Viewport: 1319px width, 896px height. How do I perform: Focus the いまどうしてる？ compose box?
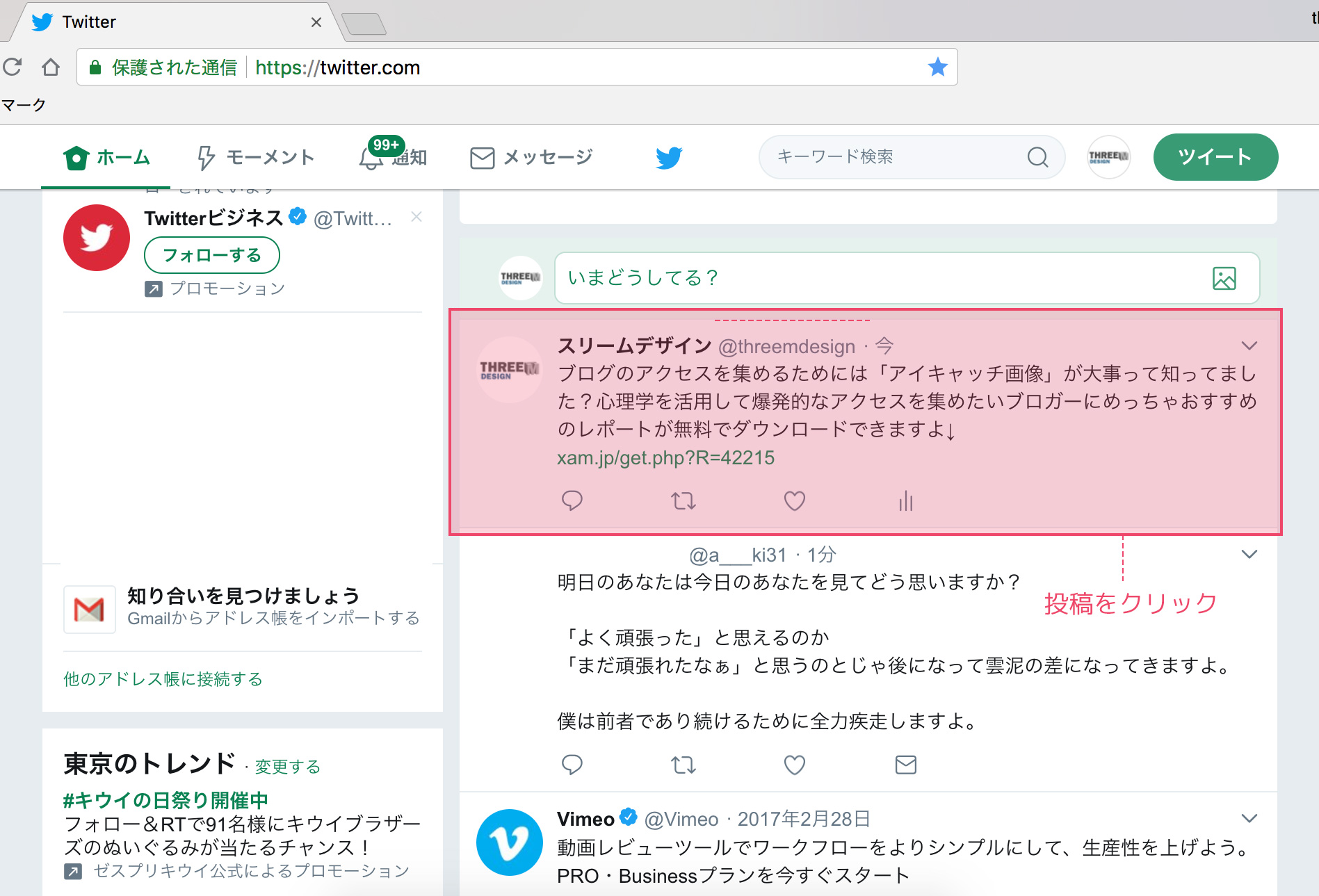[x=907, y=278]
